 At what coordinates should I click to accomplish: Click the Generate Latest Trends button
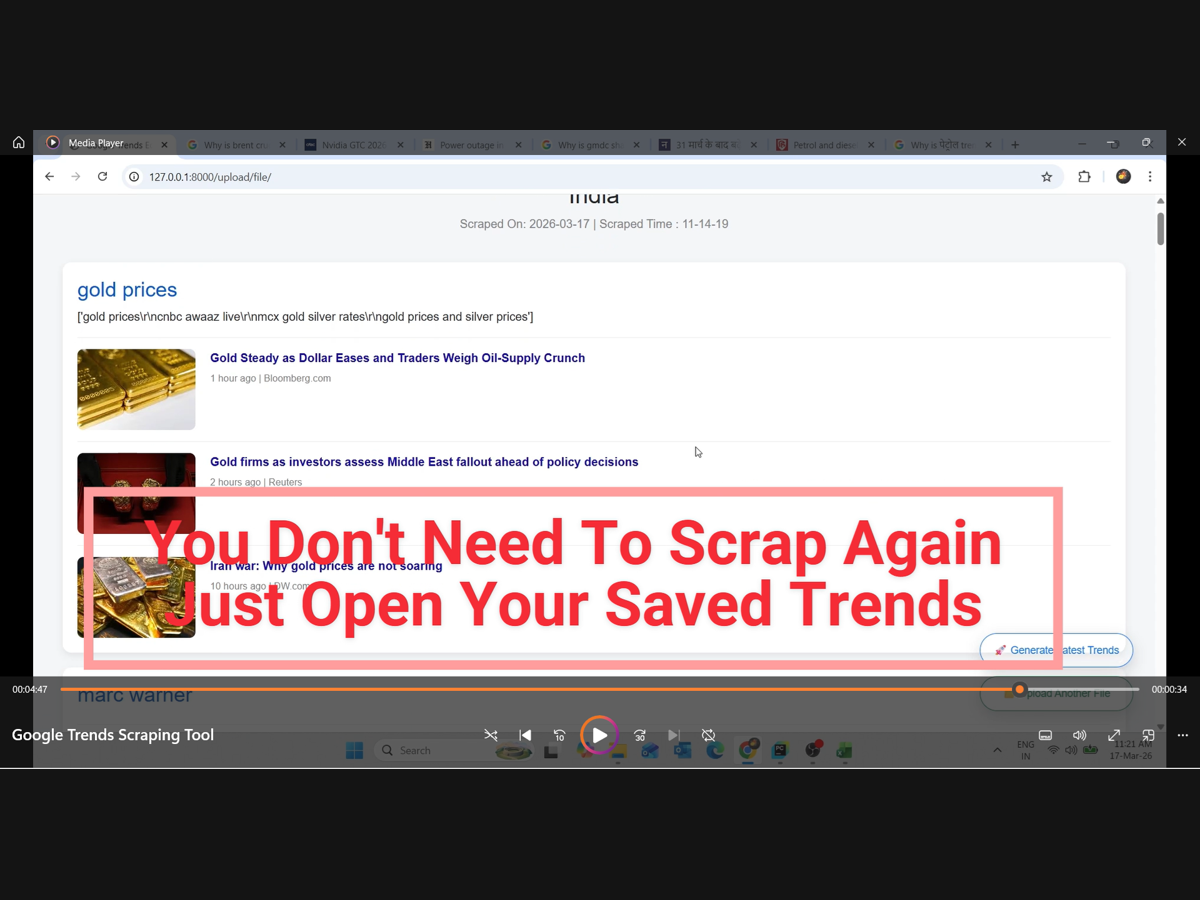point(1057,650)
